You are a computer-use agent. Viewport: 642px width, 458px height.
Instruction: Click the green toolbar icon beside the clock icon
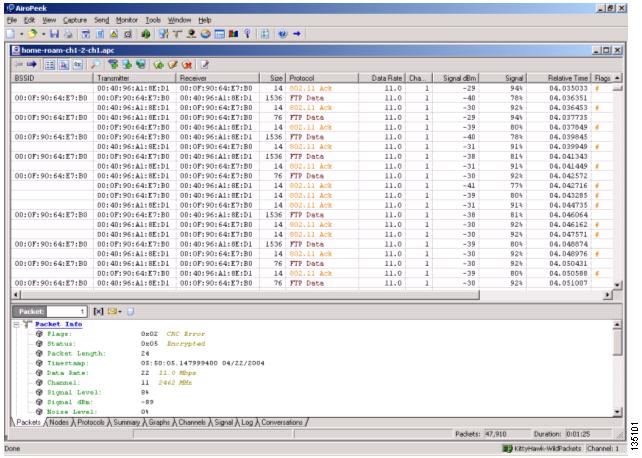pos(146,34)
